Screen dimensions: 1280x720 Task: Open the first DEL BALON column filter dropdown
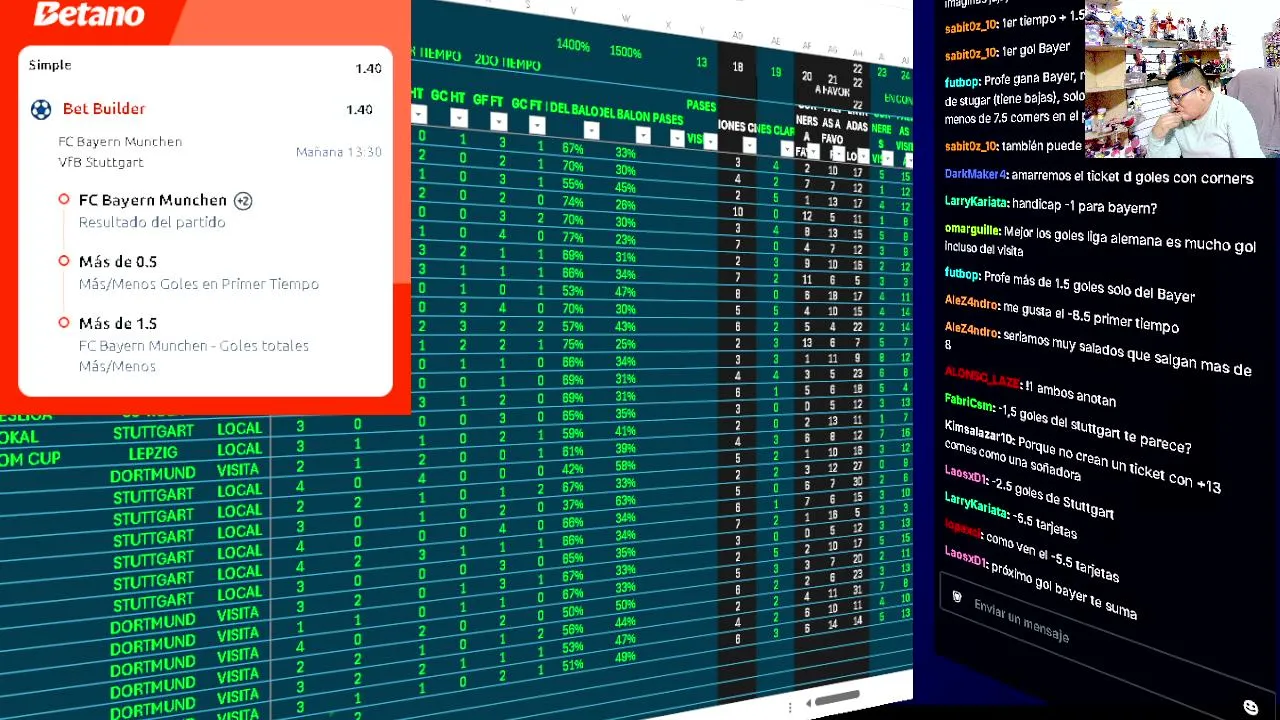[591, 131]
